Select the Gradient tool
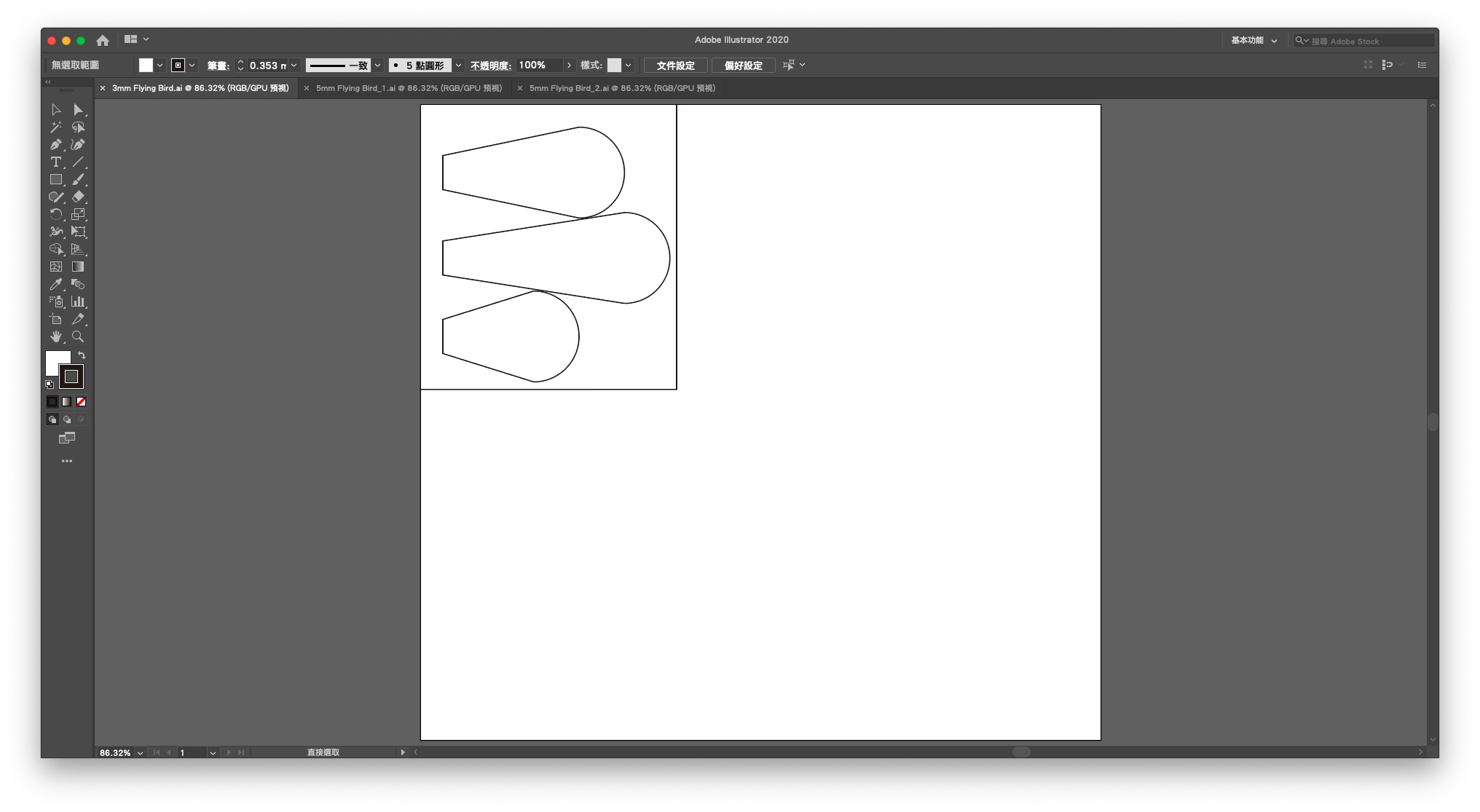The width and height of the screenshot is (1480, 812). click(x=78, y=267)
